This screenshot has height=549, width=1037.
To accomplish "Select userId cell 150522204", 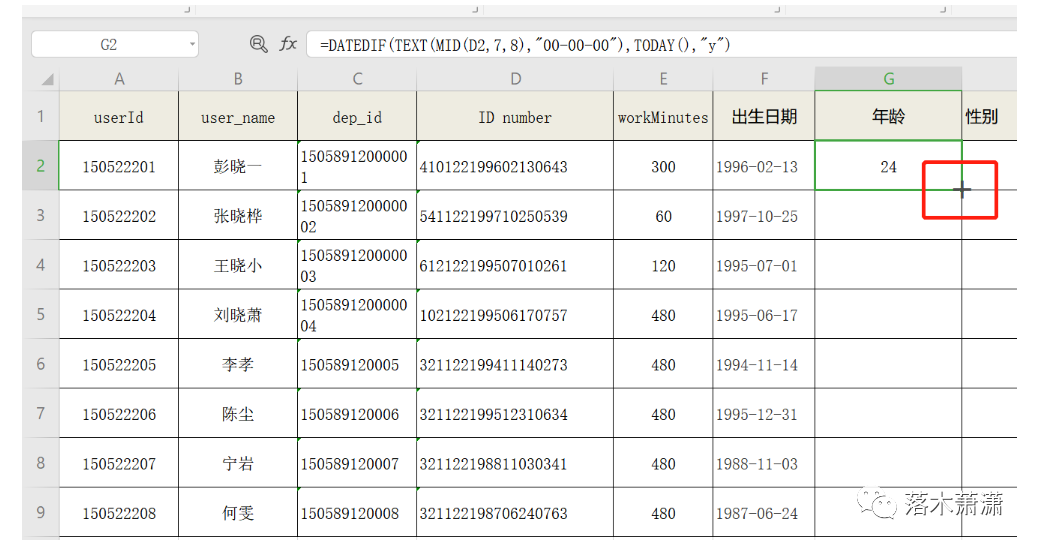I will point(119,315).
